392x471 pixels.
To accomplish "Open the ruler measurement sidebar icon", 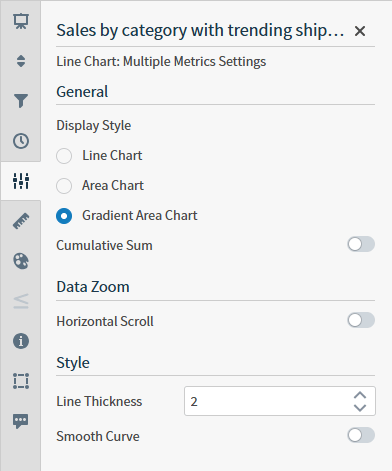I will [21, 221].
